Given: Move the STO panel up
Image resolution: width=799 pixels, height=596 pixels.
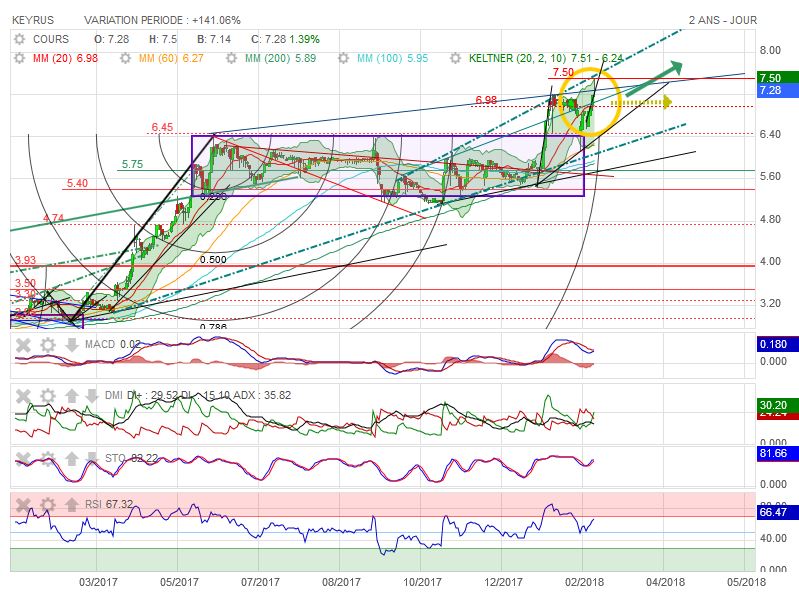Looking at the screenshot, I should [71, 458].
